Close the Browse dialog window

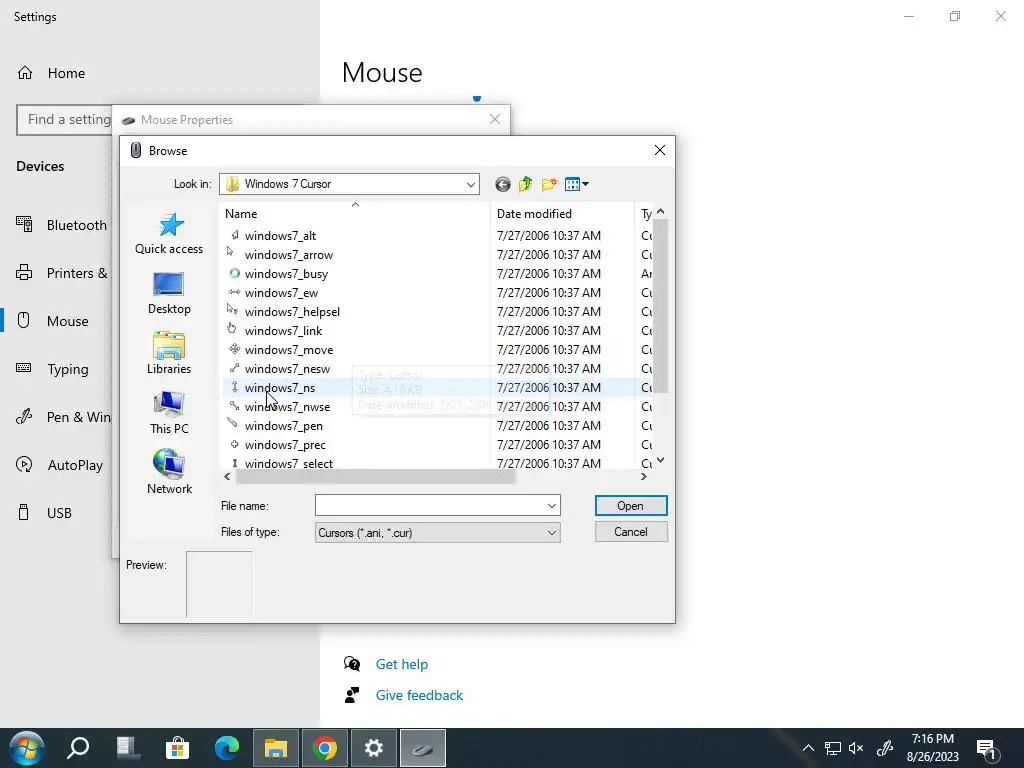pos(660,150)
